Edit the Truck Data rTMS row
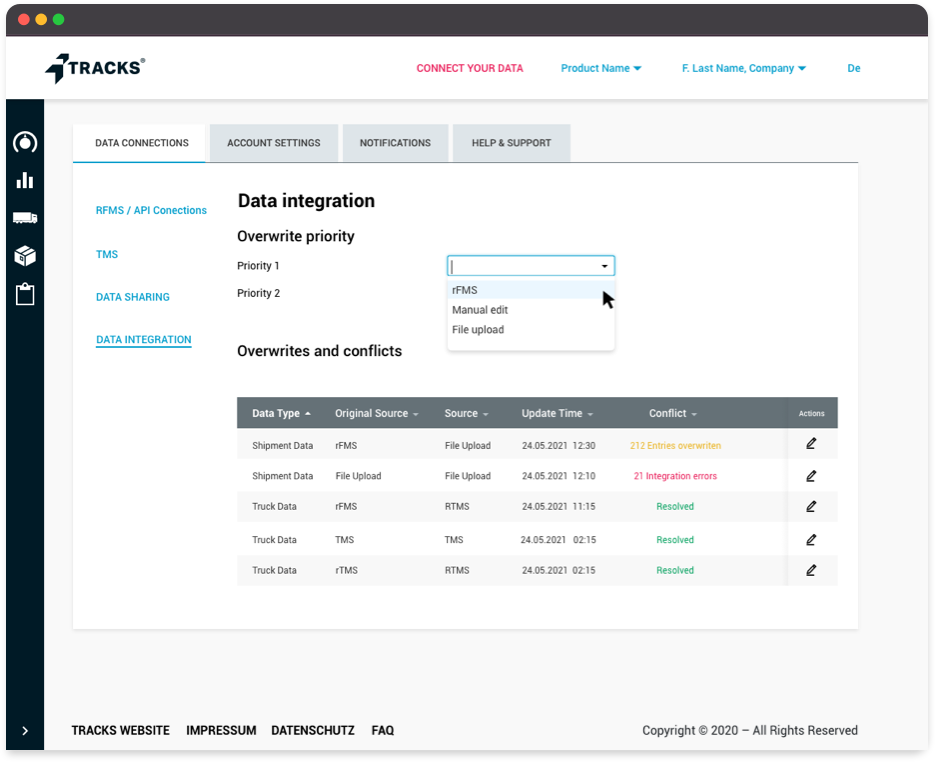 click(x=811, y=570)
